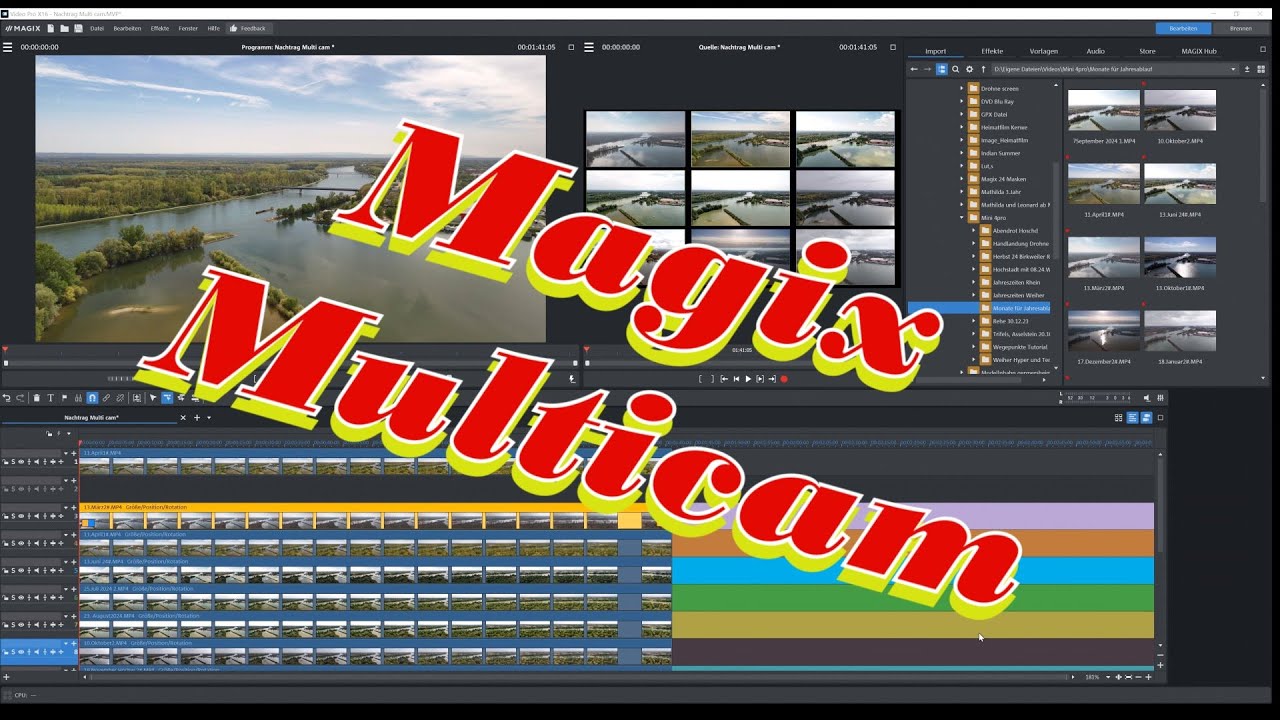Screen dimensions: 1280x720
Task: Open the Effekte menu
Action: 160,28
